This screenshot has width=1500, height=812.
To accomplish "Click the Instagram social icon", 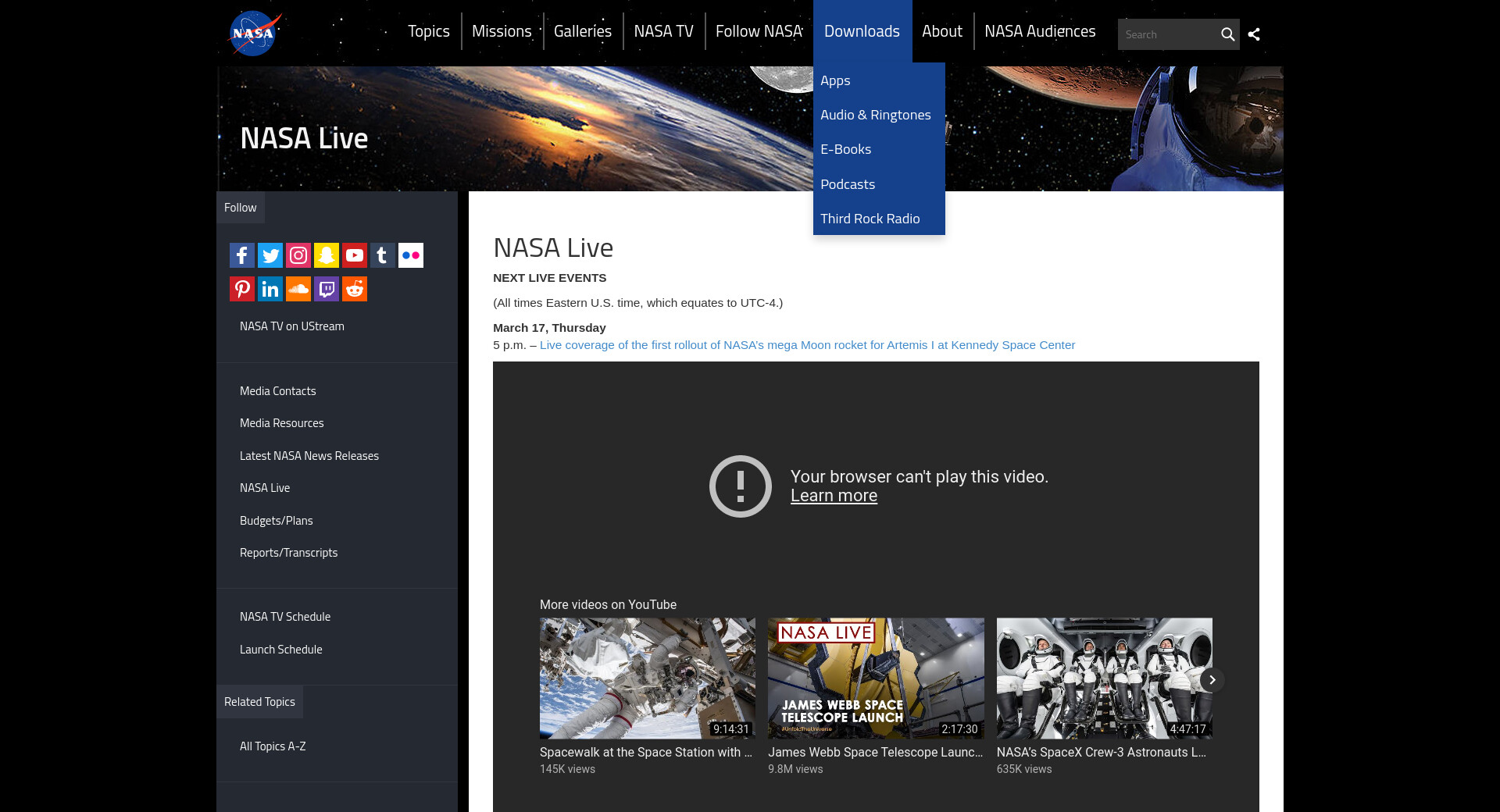I will 298,255.
